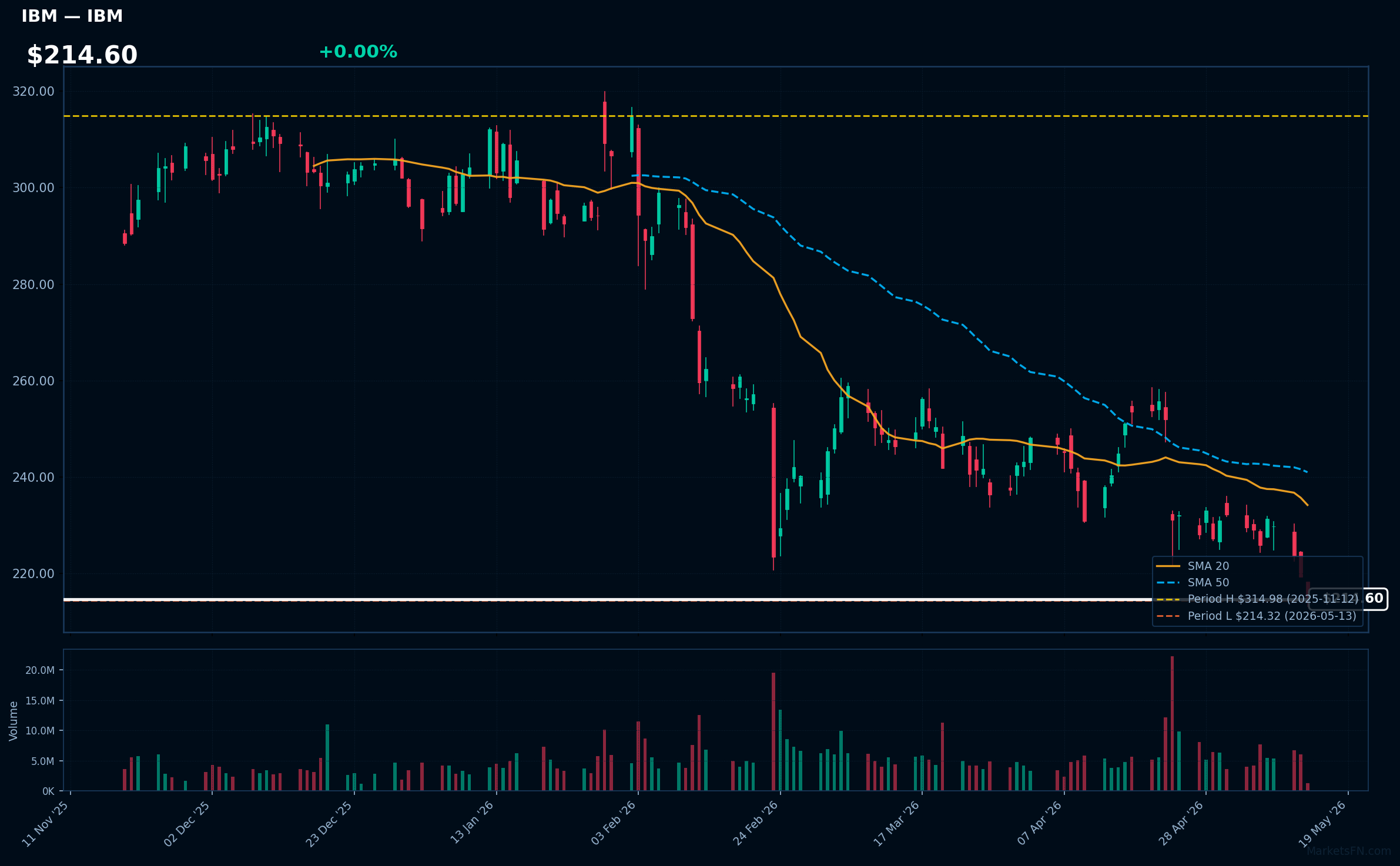Click the 15.0M volume axis label
The height and width of the screenshot is (866, 1400).
(x=40, y=701)
